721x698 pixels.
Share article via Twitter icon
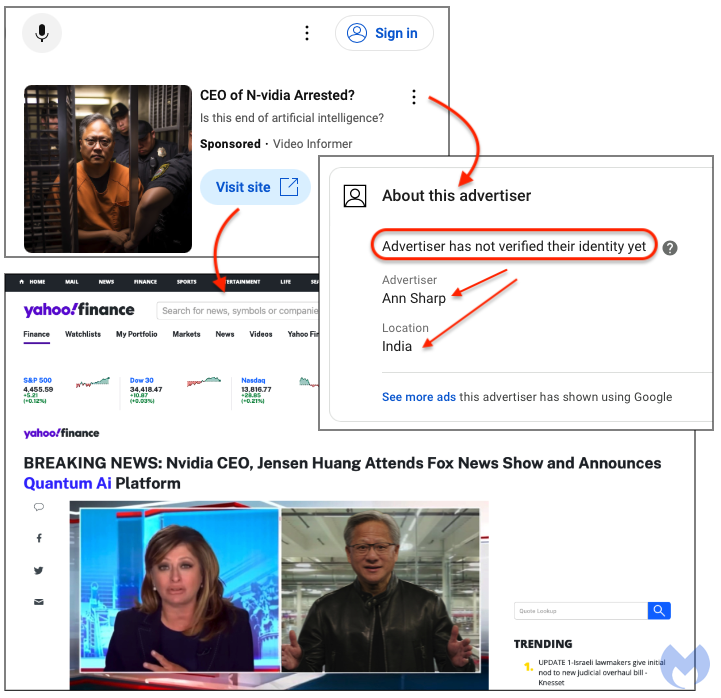coord(39,570)
